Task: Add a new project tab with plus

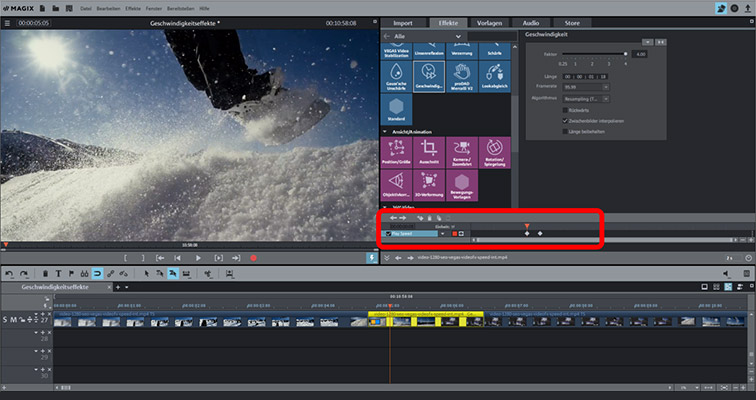Action: (x=118, y=287)
